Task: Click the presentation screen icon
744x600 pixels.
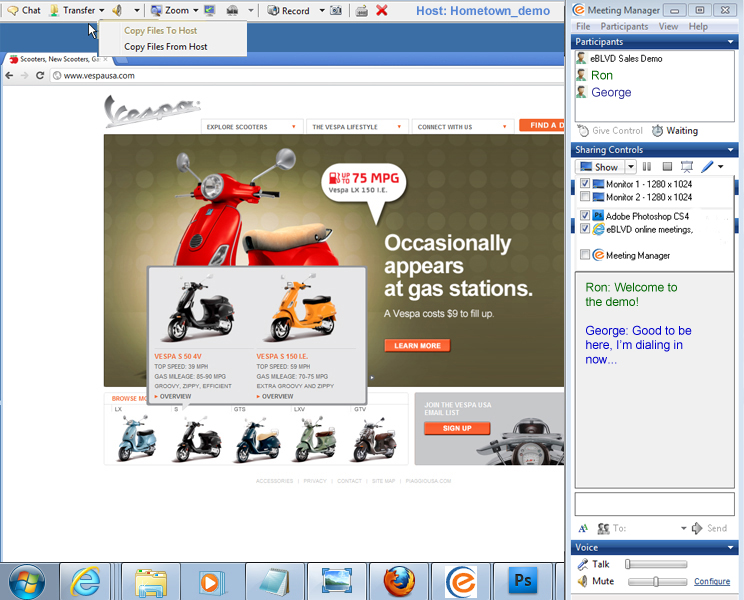Action: (x=687, y=166)
